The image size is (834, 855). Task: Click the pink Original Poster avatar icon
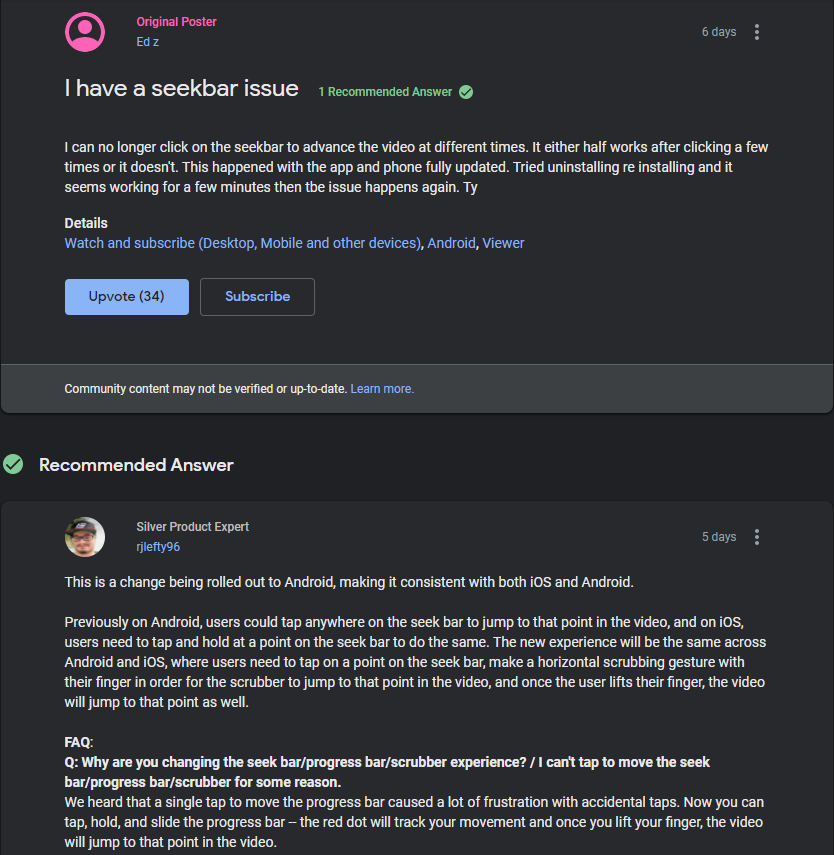coord(85,32)
